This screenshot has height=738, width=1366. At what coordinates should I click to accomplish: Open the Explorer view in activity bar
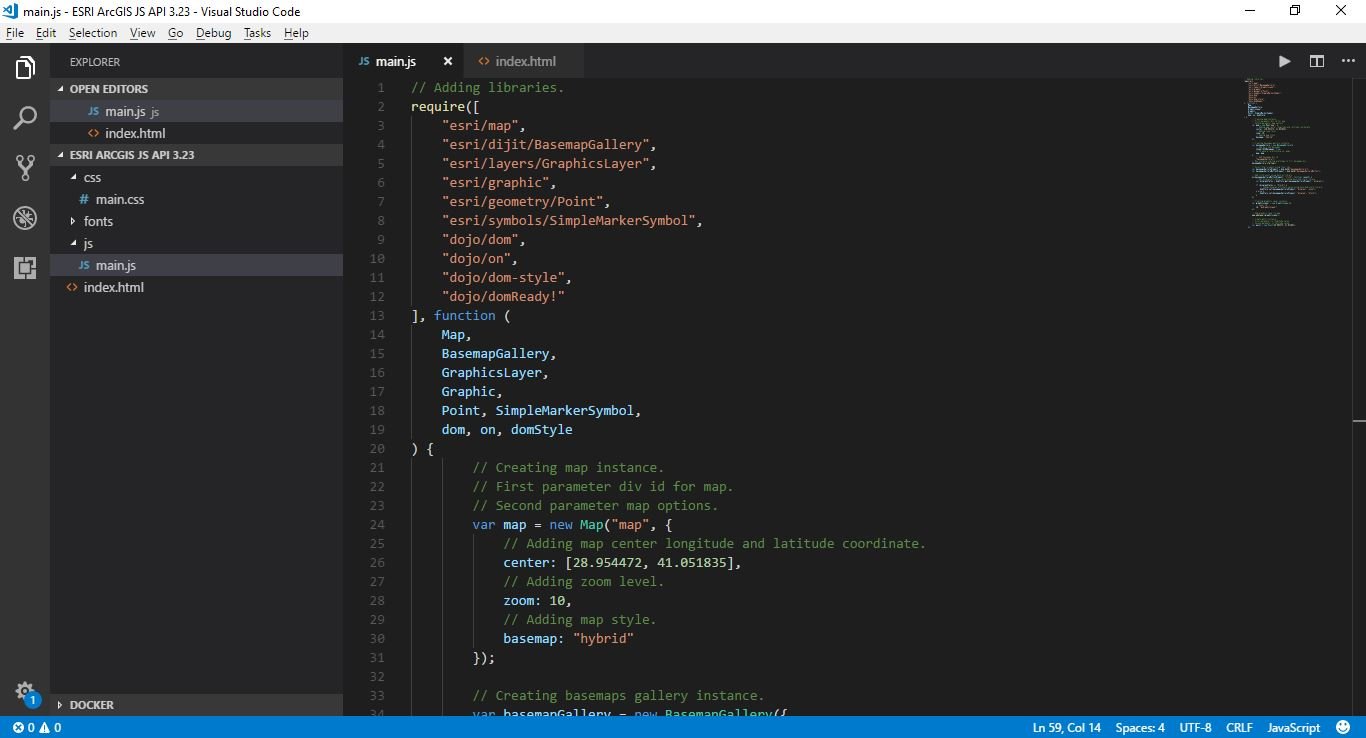pos(25,68)
